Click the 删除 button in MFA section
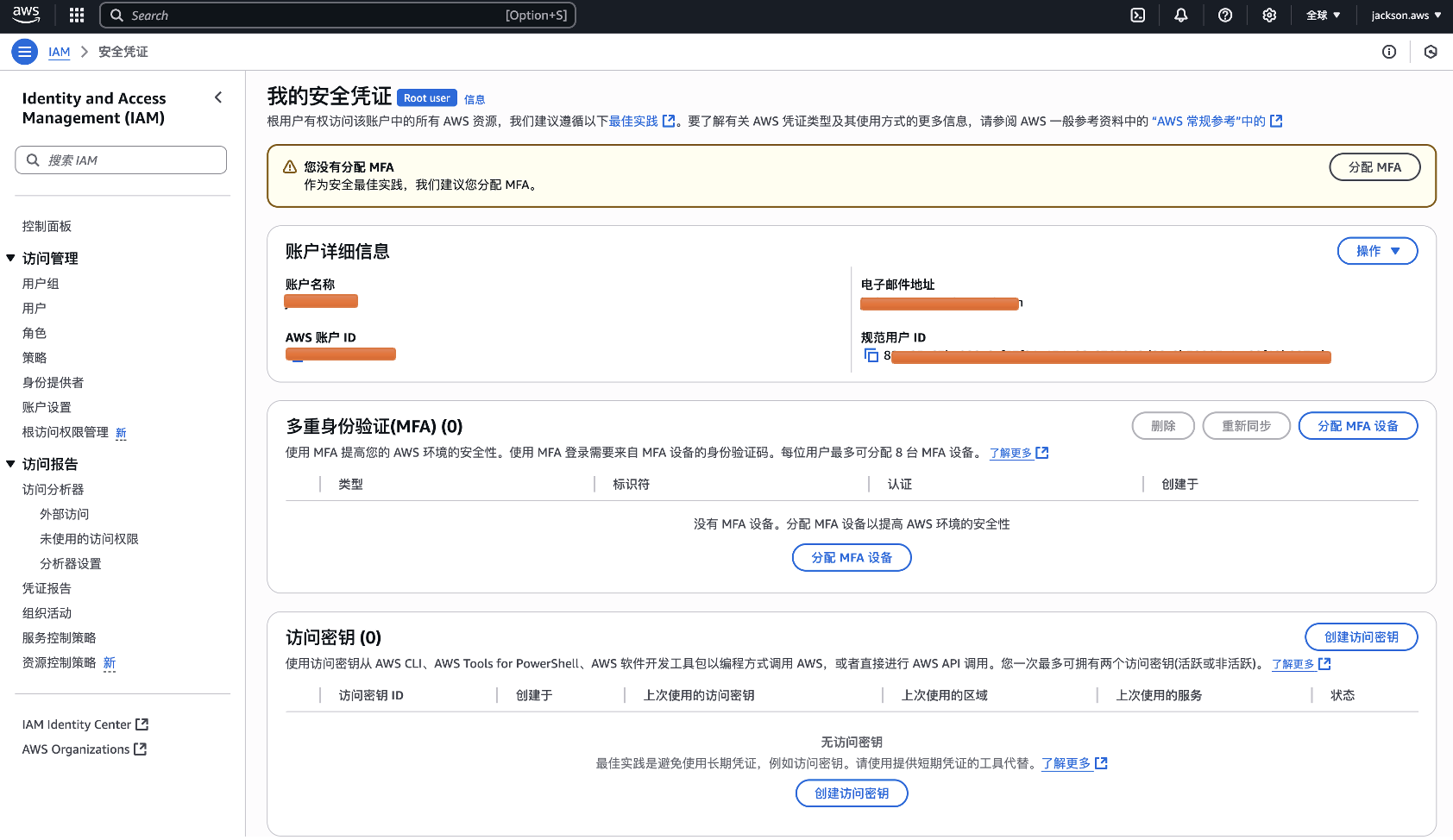1453x840 pixels. [x=1163, y=426]
